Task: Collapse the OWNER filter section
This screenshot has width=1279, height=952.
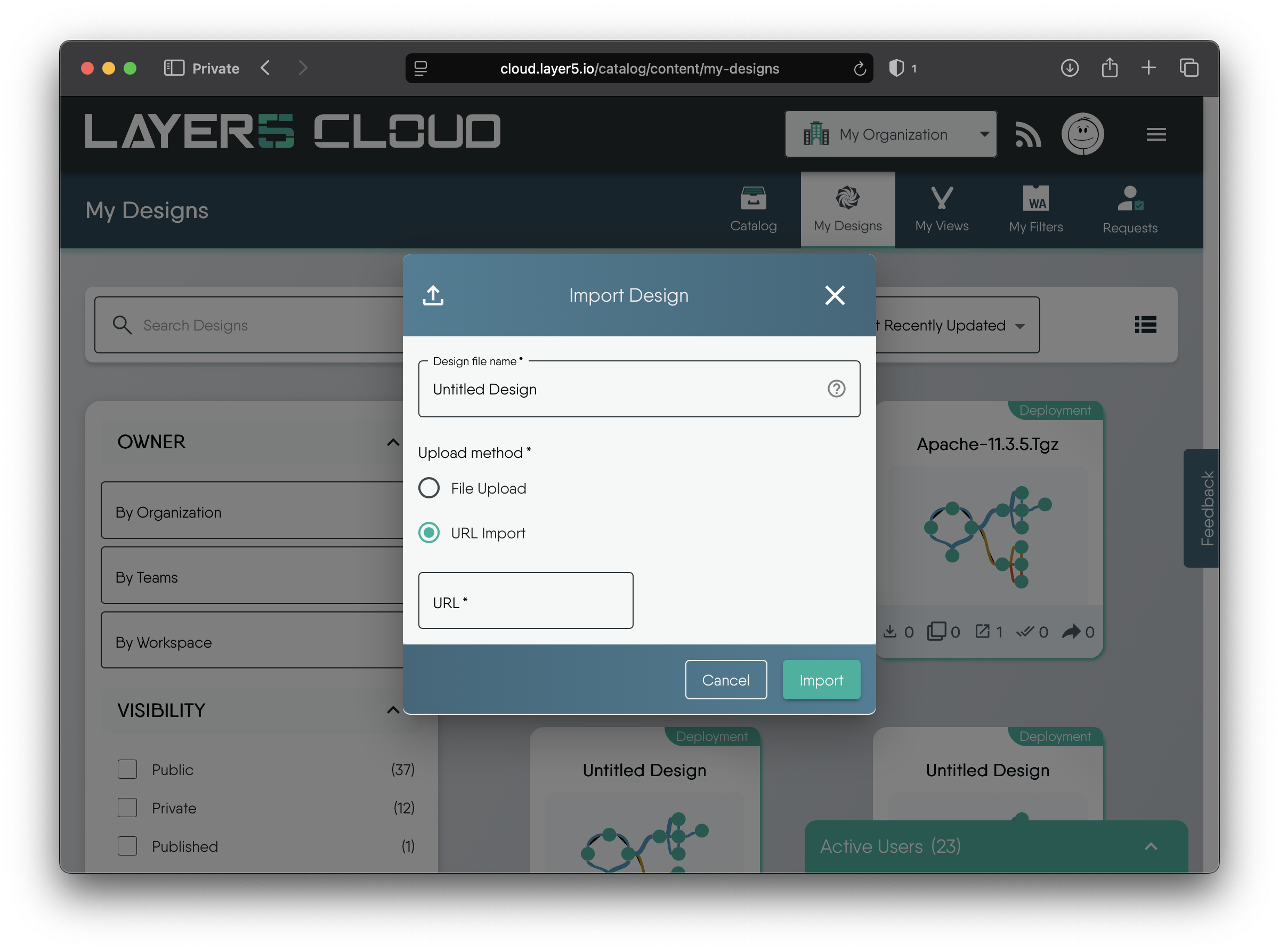Action: click(x=393, y=442)
